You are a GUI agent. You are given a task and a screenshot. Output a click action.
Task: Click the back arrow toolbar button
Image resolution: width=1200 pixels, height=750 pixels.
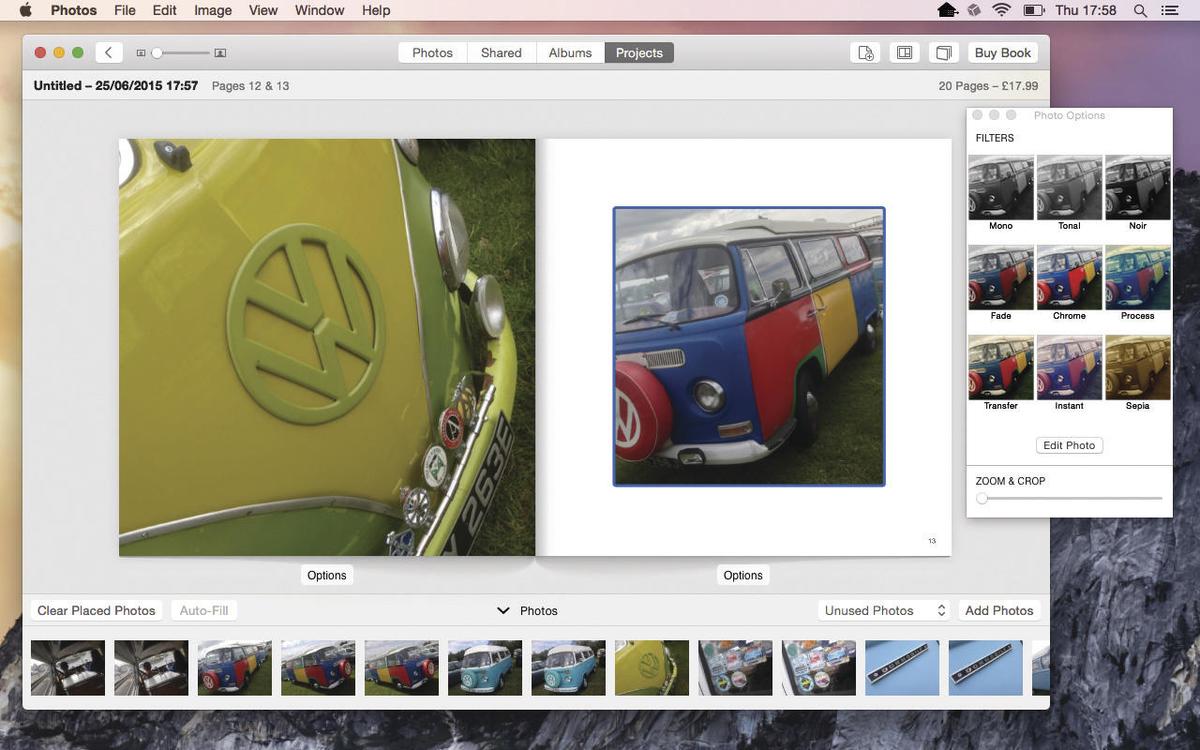[108, 53]
